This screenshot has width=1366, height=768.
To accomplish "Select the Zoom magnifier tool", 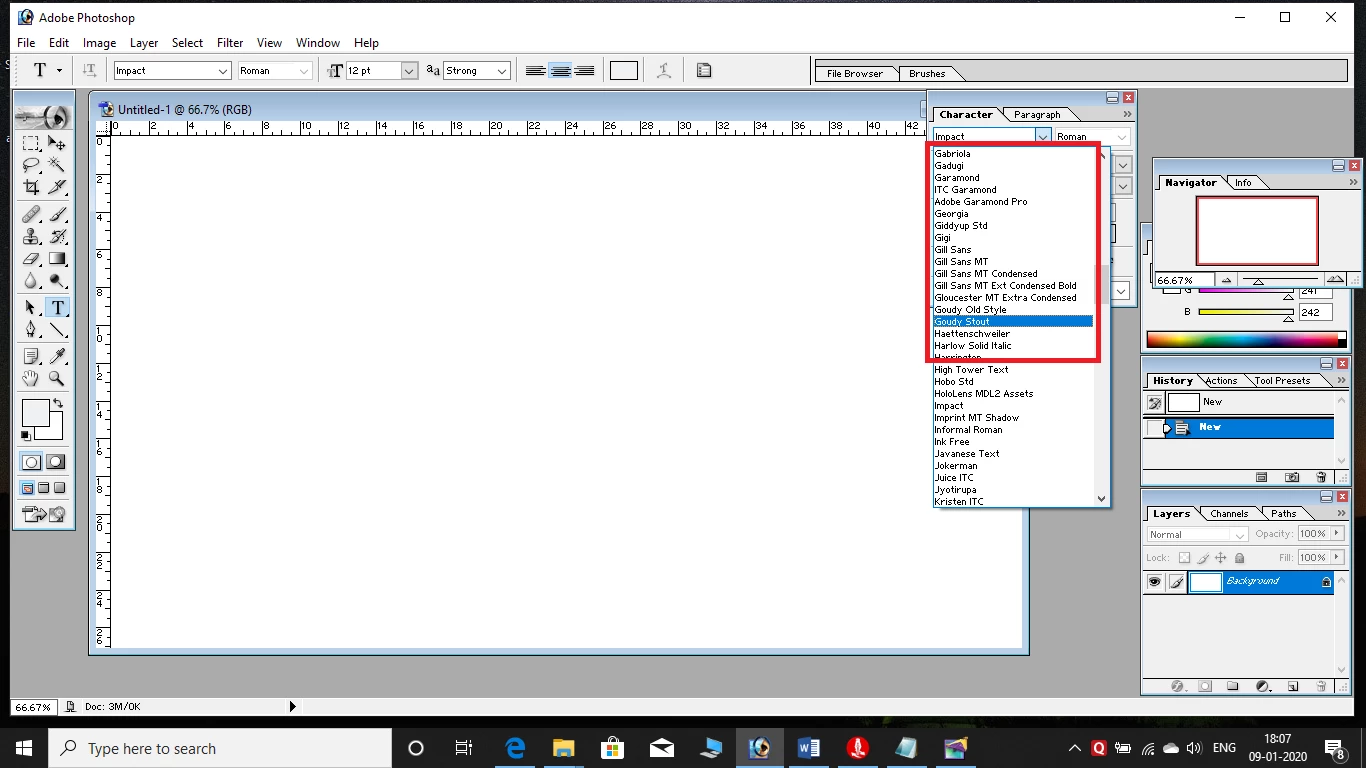I will pos(57,378).
